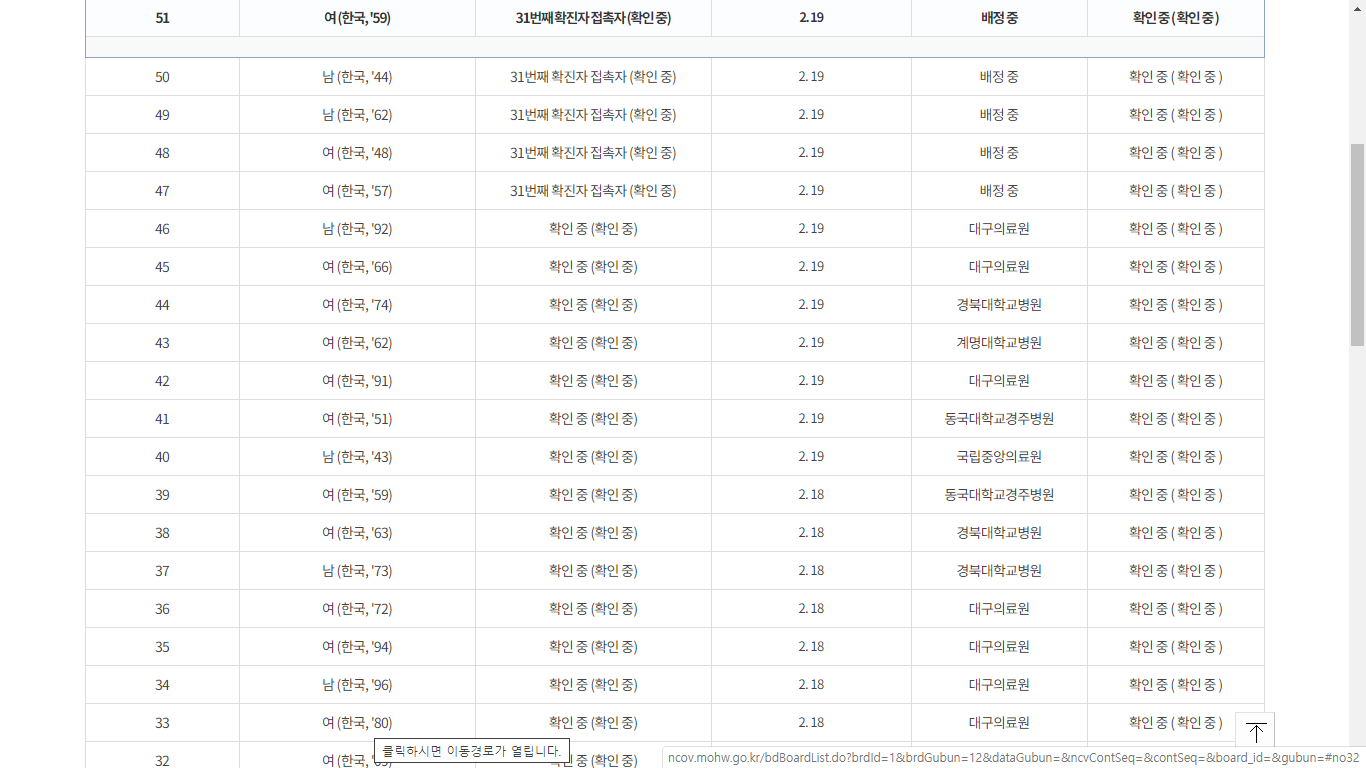Expand the patient 51 header row
This screenshot has height=768, width=1366.
click(162, 18)
